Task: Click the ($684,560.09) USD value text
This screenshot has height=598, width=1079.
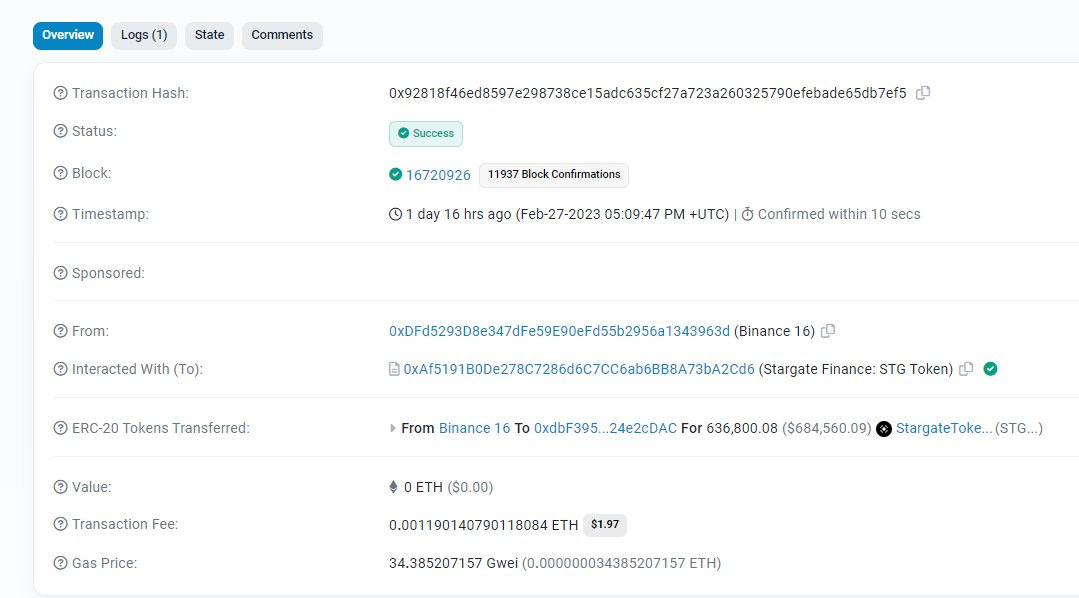Action: (826, 428)
